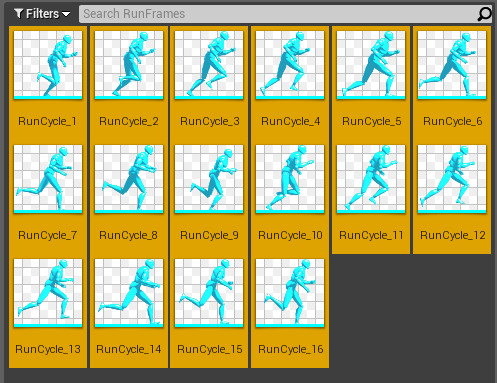This screenshot has height=383, width=497.
Task: Click the RunCycle_9 name label
Action: (209, 235)
